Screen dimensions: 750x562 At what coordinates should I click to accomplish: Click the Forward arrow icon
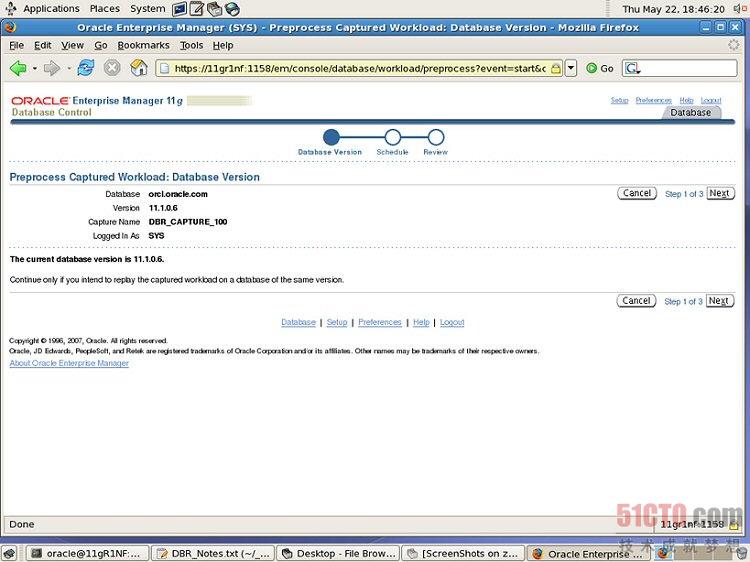pyautogui.click(x=51, y=68)
